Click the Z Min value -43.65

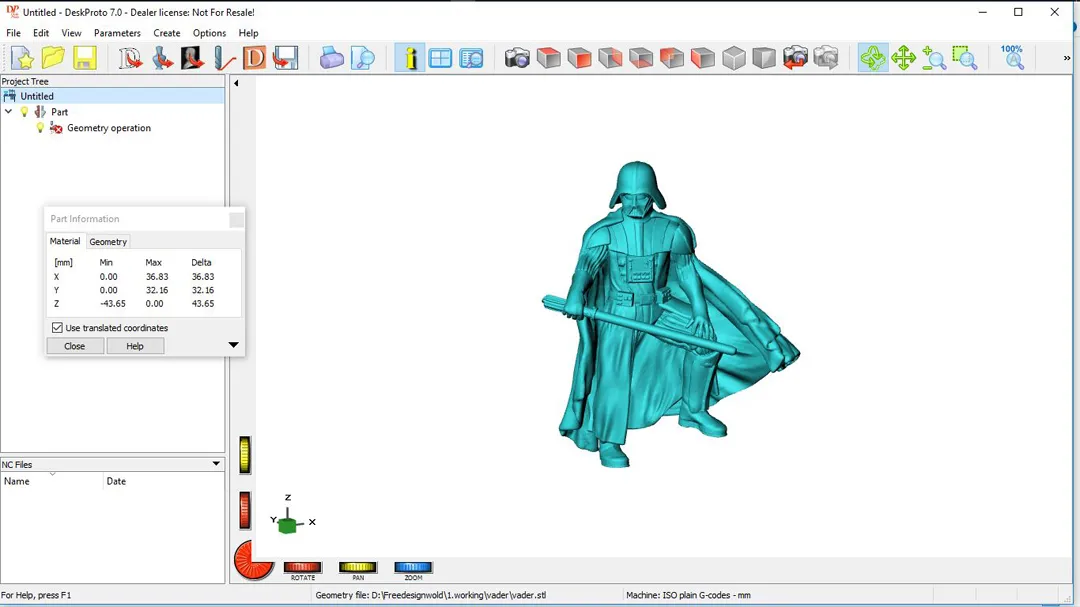click(113, 303)
